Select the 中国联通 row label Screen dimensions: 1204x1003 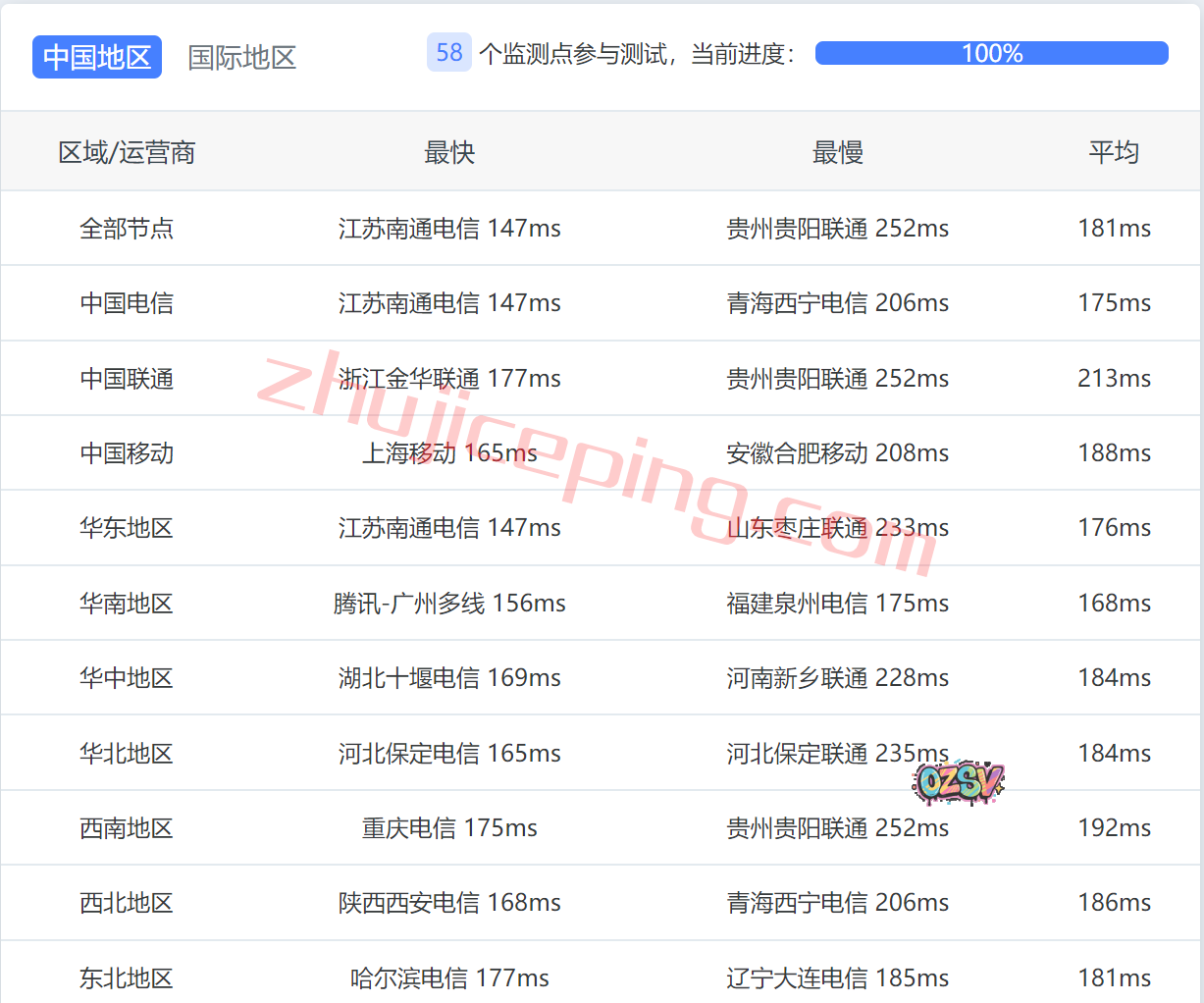pyautogui.click(x=127, y=379)
